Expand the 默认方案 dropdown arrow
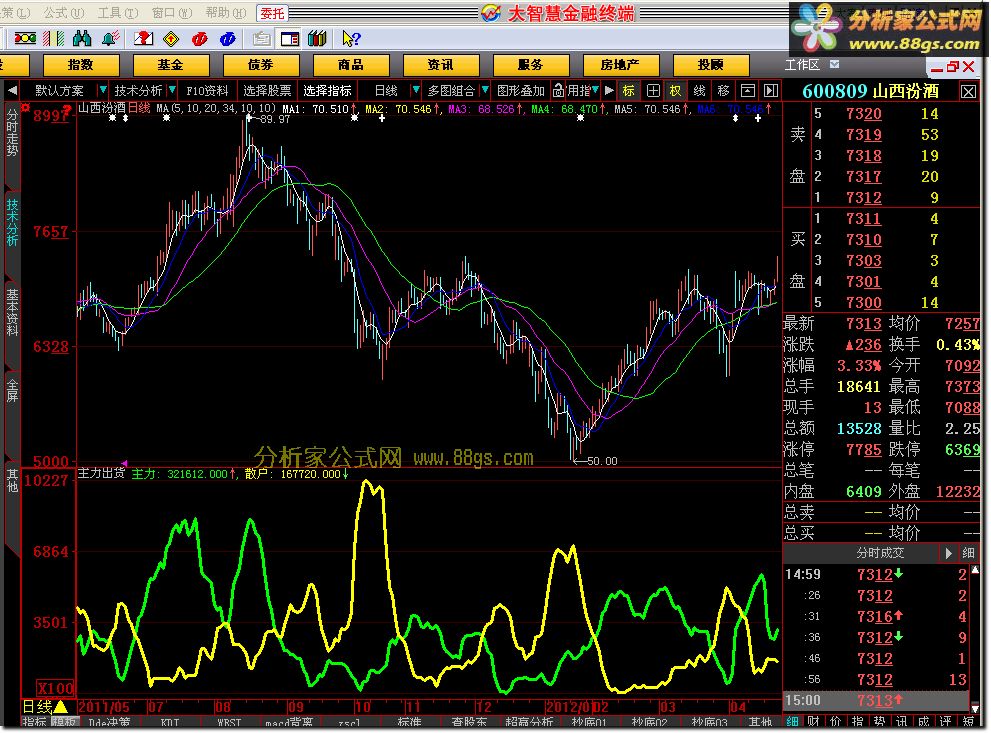This screenshot has height=733, width=991. point(102,90)
